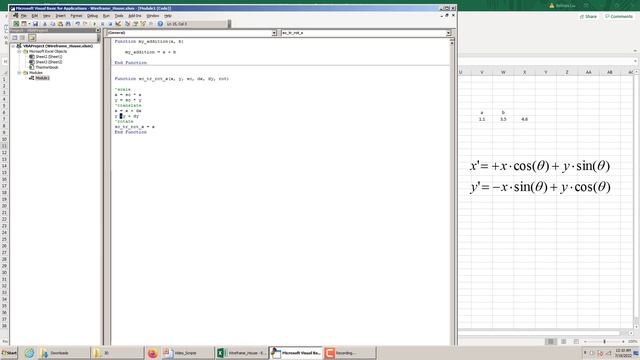Collapse the Modules folder

(19, 73)
